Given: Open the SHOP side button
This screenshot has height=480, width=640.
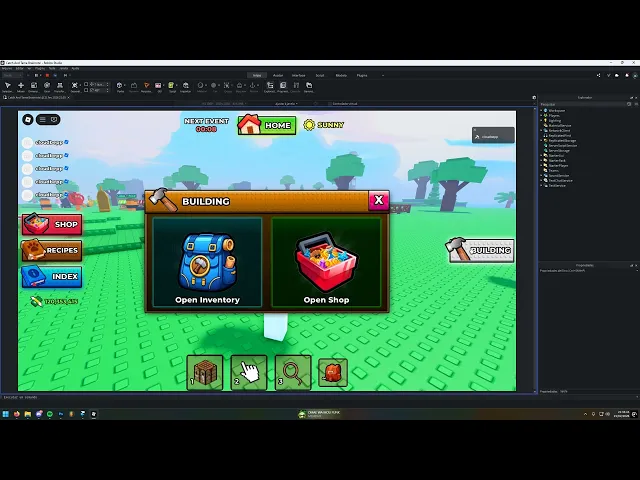Looking at the screenshot, I should tap(52, 224).
